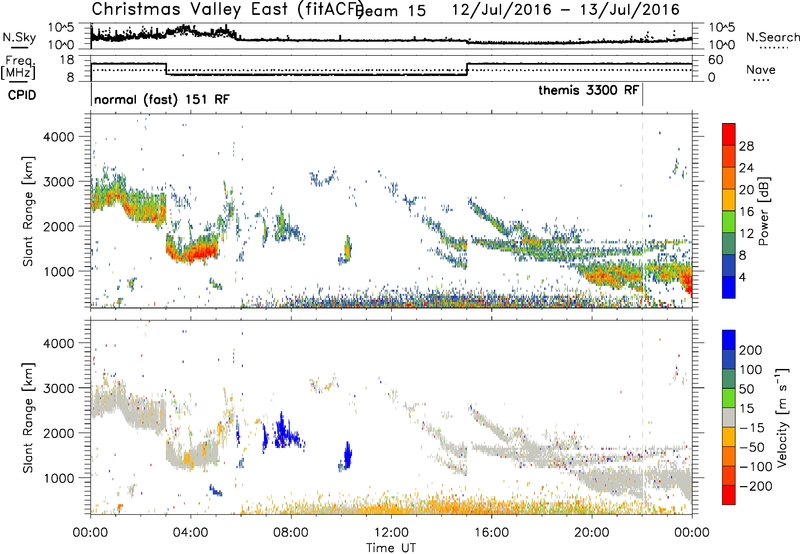Click the frequency step-up line at 15:00
Screen dimensions: 800x554
pos(467,69)
